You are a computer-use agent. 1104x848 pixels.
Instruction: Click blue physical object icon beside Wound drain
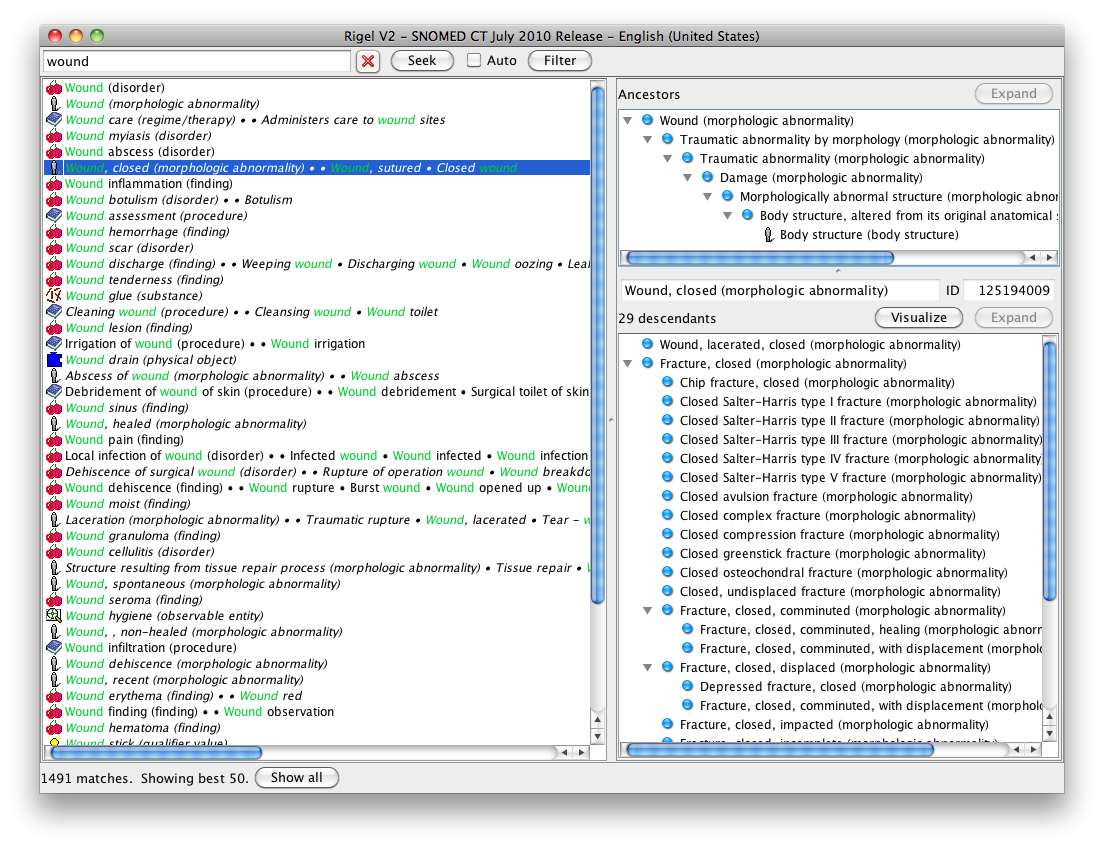(x=54, y=360)
